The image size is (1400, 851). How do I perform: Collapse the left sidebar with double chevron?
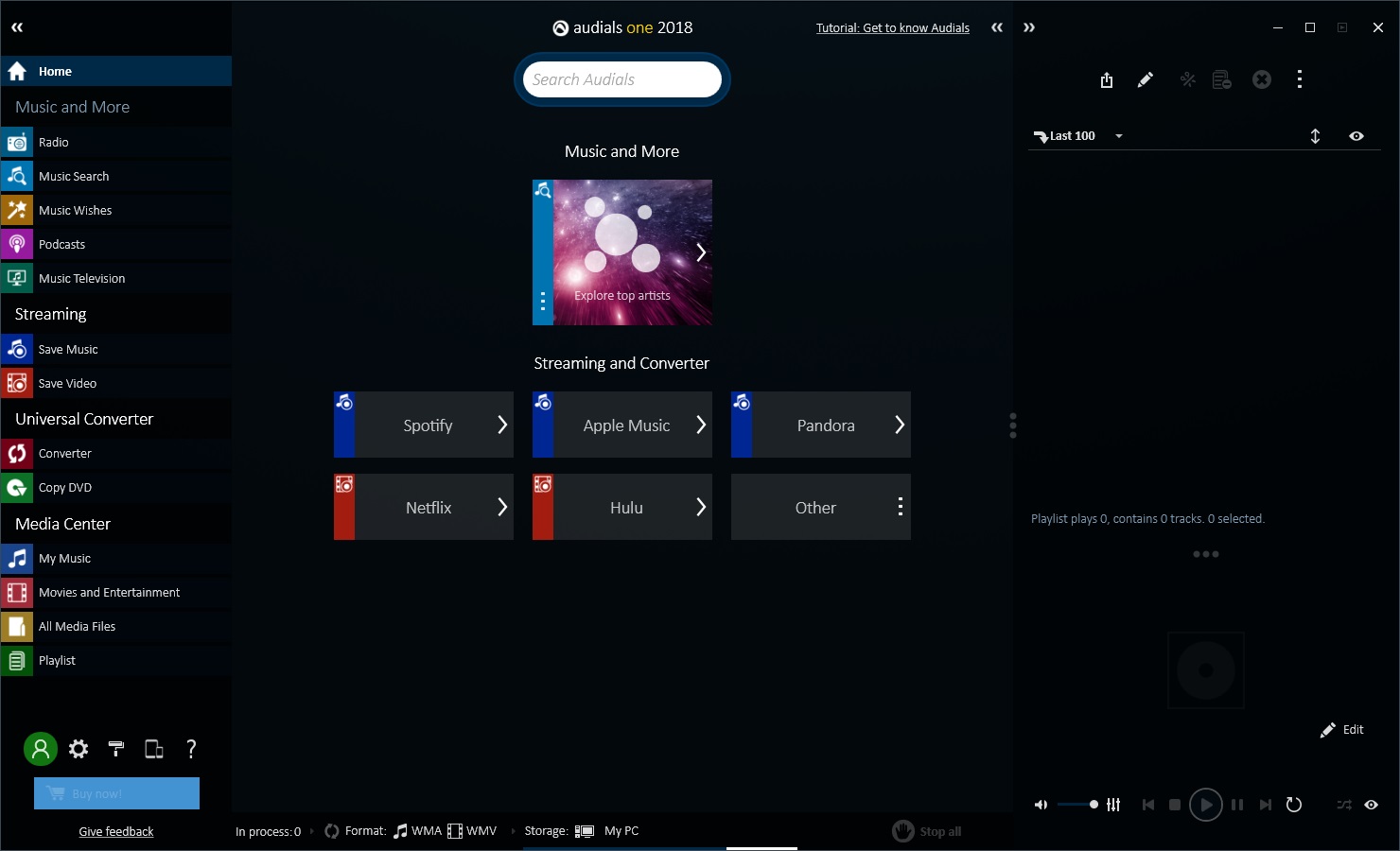click(17, 28)
